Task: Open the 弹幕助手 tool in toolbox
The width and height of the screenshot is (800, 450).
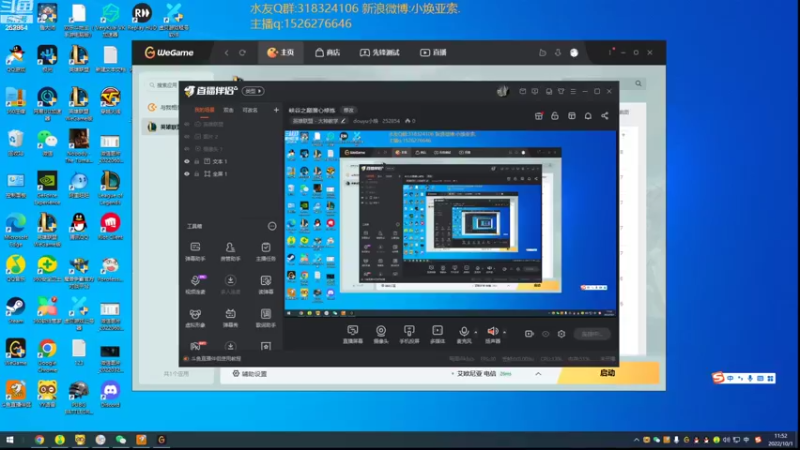Action: [195, 252]
